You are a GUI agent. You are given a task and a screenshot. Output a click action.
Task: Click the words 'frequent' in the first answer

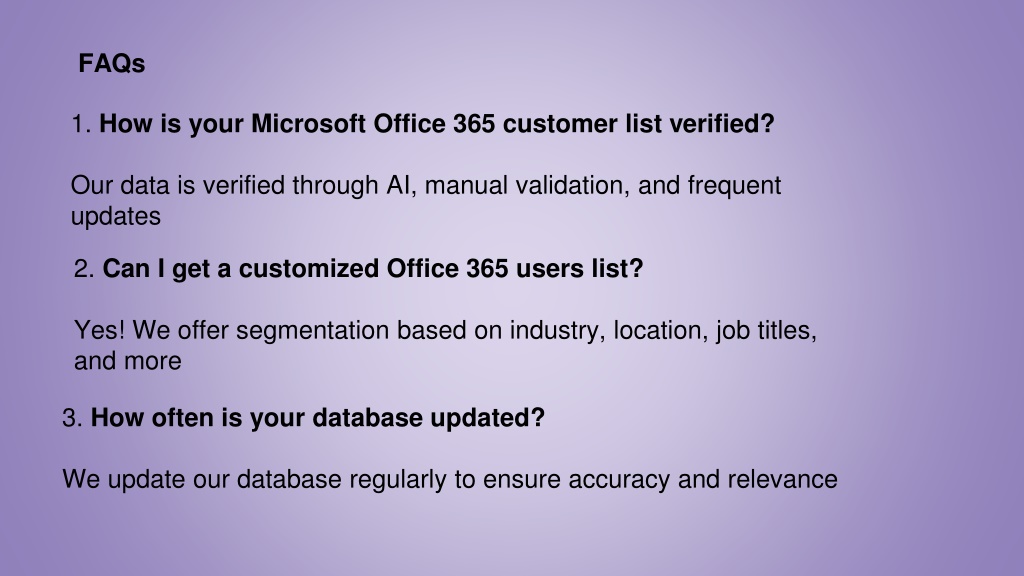tap(734, 185)
